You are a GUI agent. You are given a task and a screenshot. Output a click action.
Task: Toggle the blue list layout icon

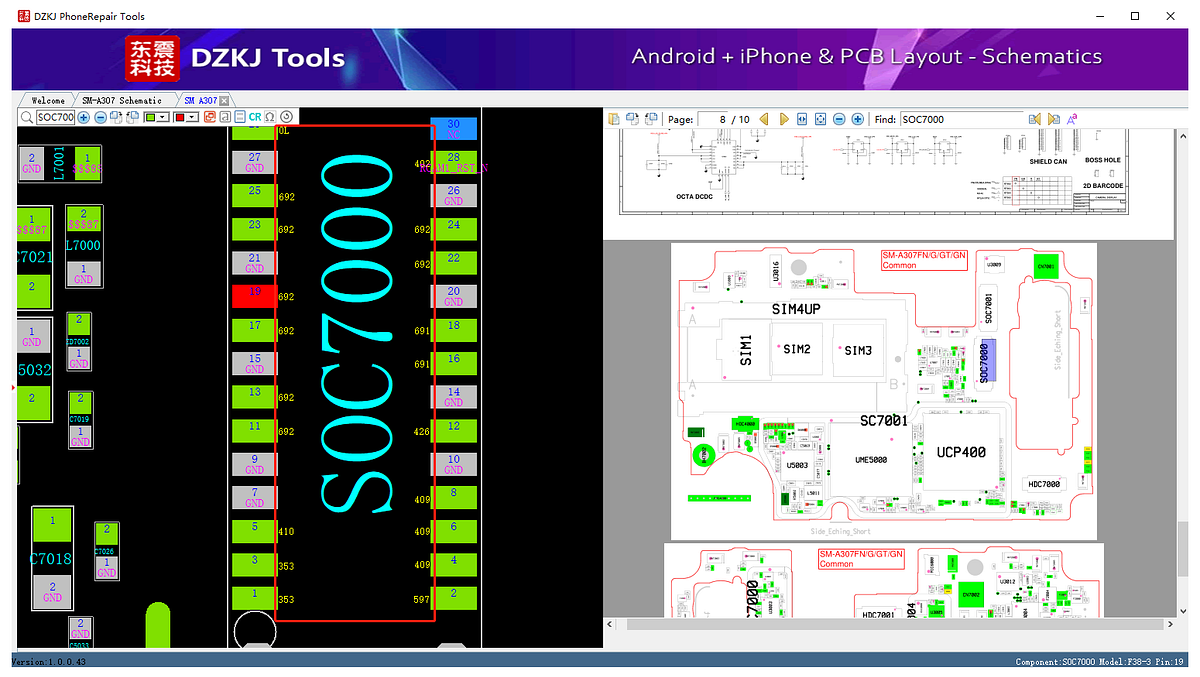(x=240, y=116)
